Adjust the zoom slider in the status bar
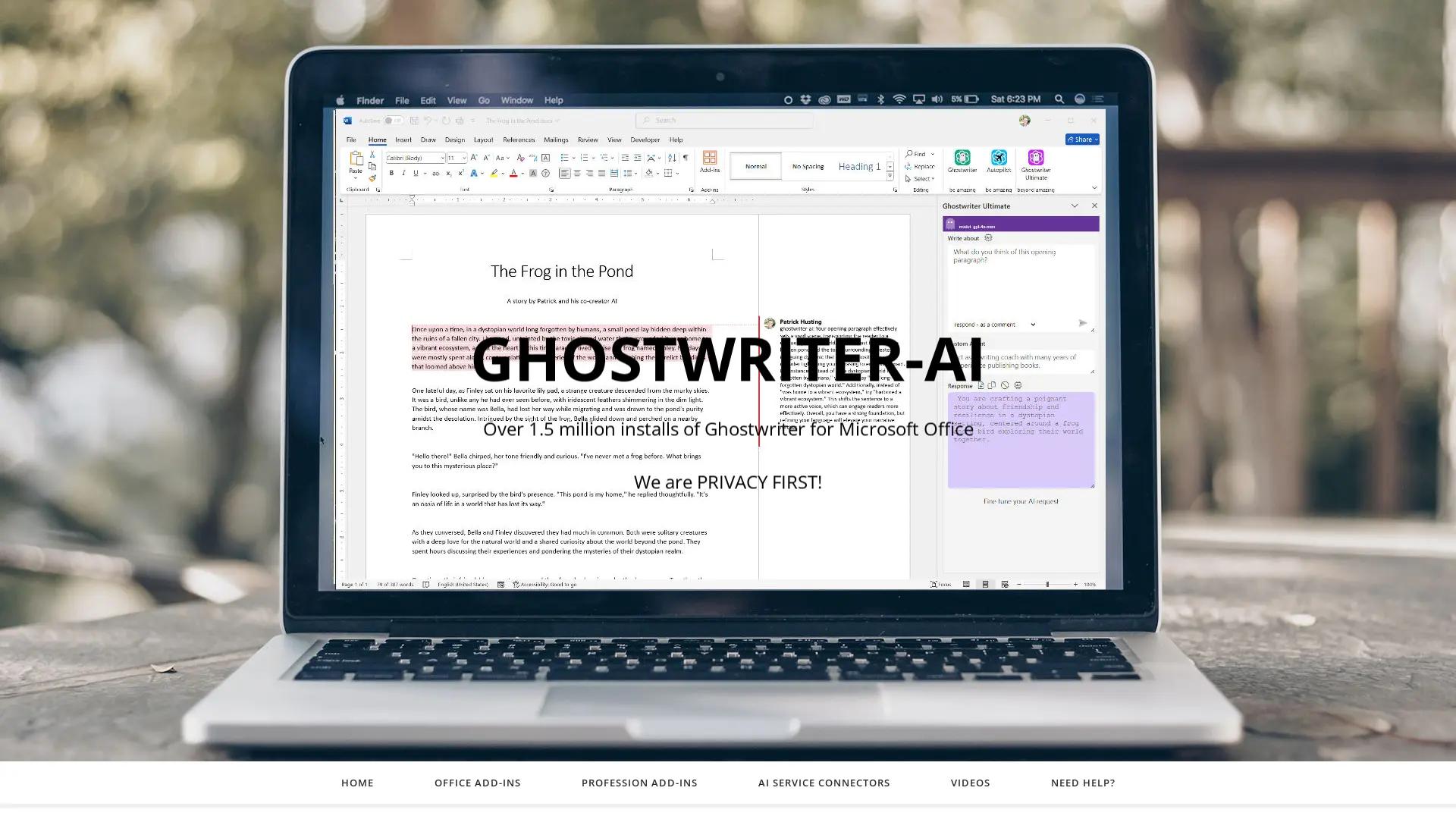Viewport: 1456px width, 819px height. pos(1049,585)
